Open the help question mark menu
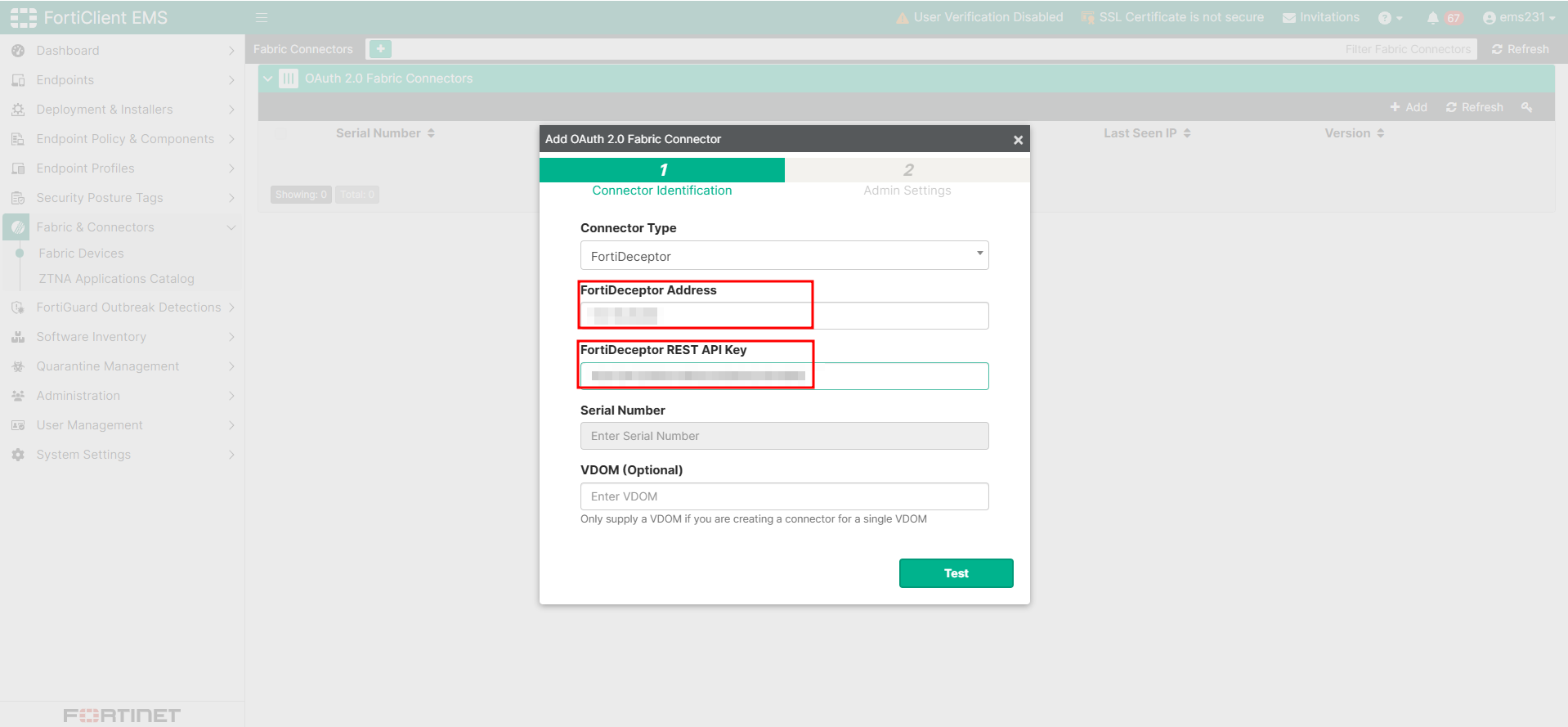 coord(1390,18)
